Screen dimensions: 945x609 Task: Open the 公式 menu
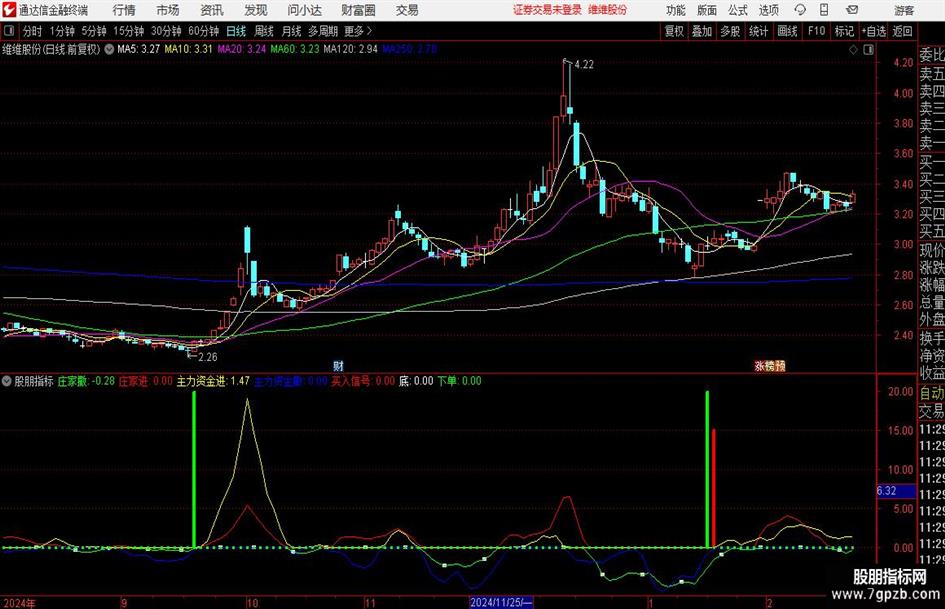737,10
